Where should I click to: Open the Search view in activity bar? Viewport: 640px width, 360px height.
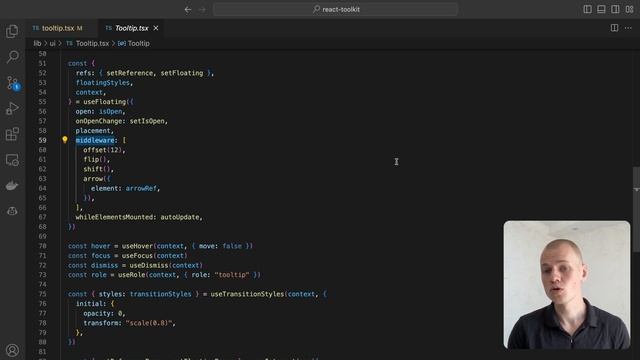pyautogui.click(x=12, y=57)
